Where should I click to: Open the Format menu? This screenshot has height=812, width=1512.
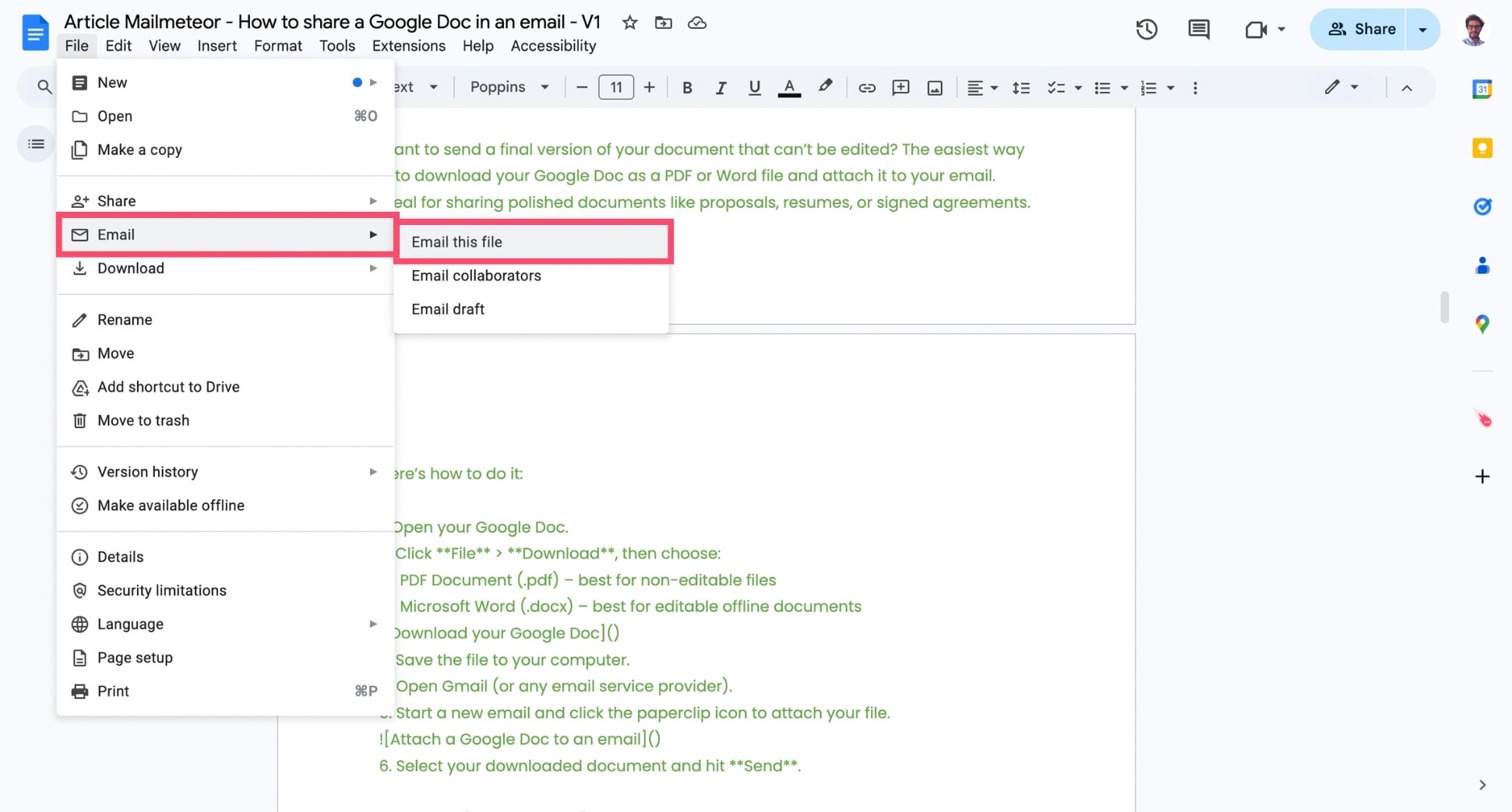pyautogui.click(x=277, y=45)
